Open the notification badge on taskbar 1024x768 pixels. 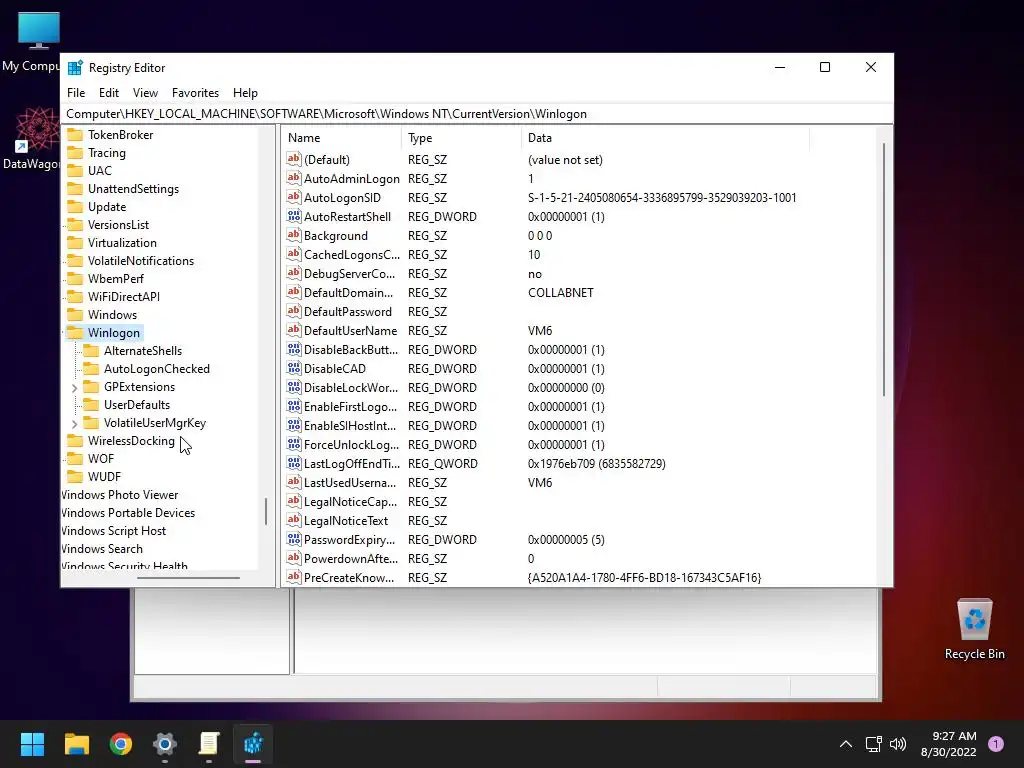(x=996, y=744)
